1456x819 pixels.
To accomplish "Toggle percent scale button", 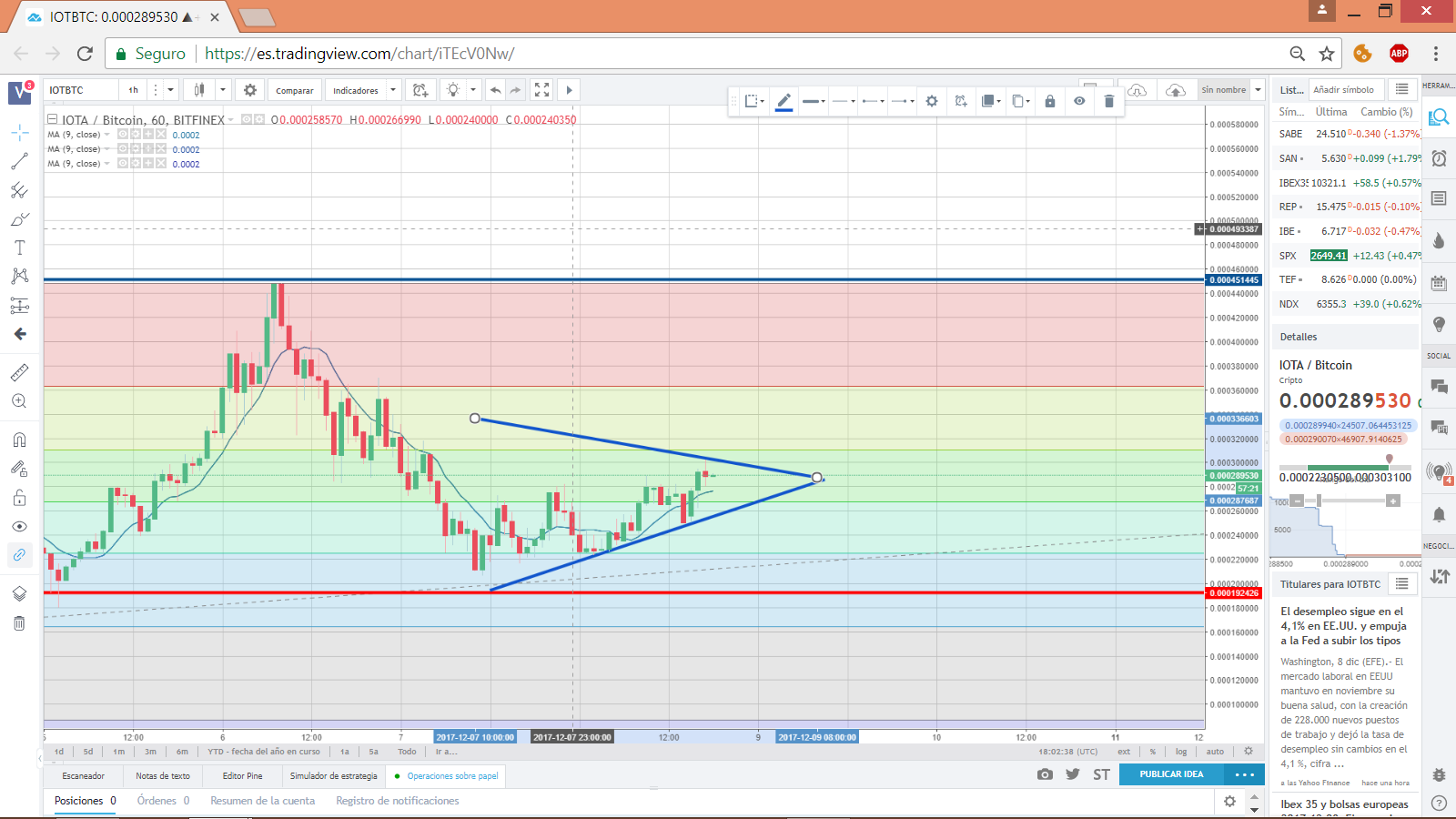I will (1152, 752).
